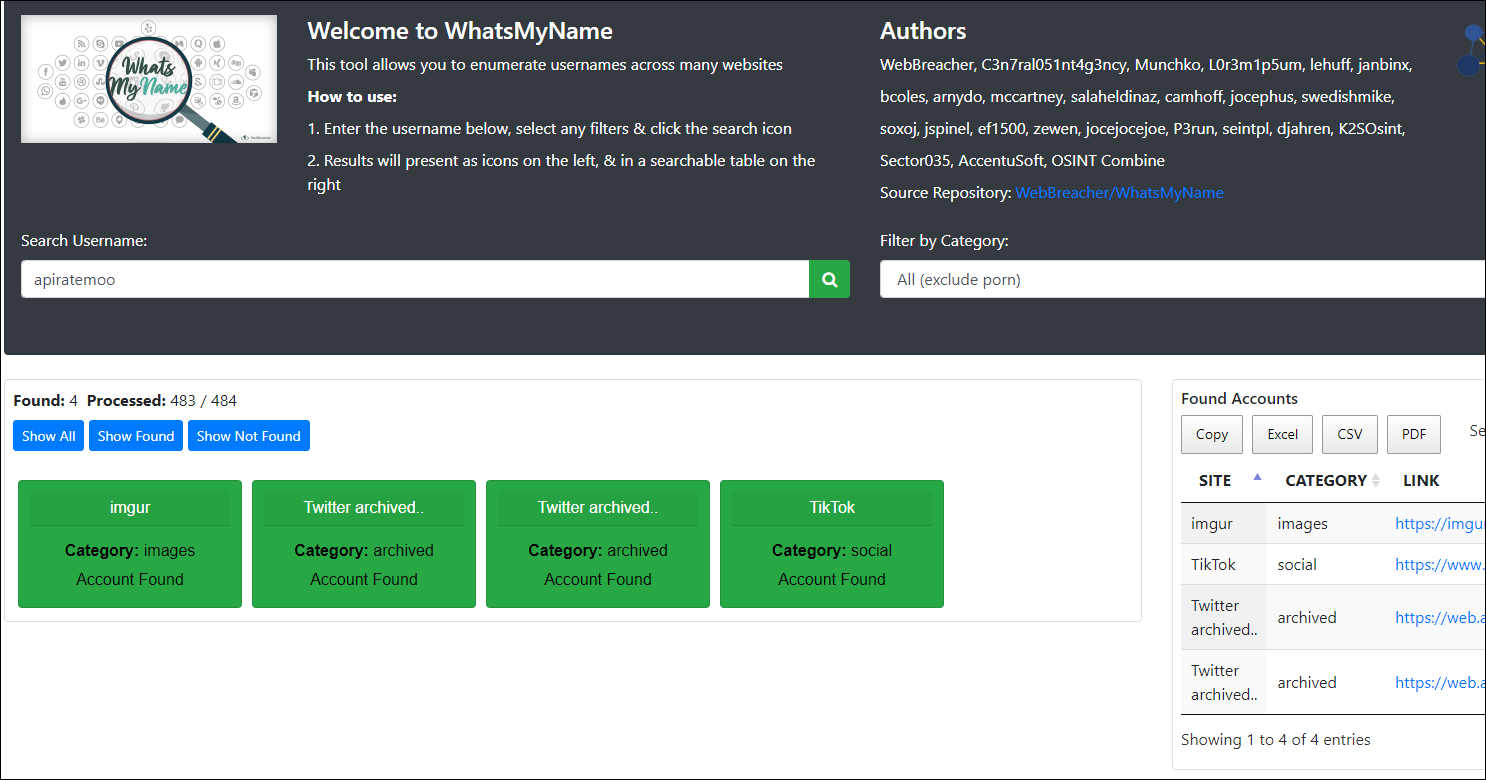Click 'Showing 1 to 4 of 4 entries' text
Viewport: 1486px width, 780px height.
pos(1276,740)
